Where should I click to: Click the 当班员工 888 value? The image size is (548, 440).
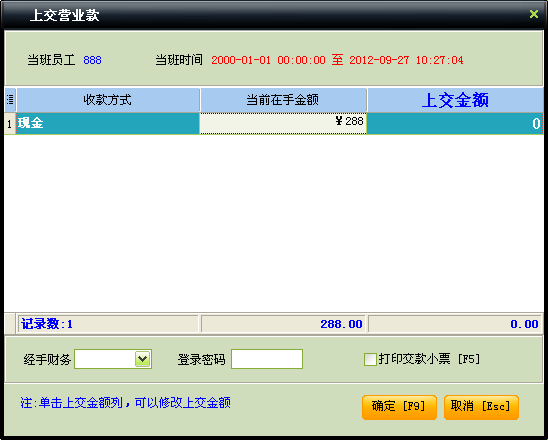click(92, 60)
